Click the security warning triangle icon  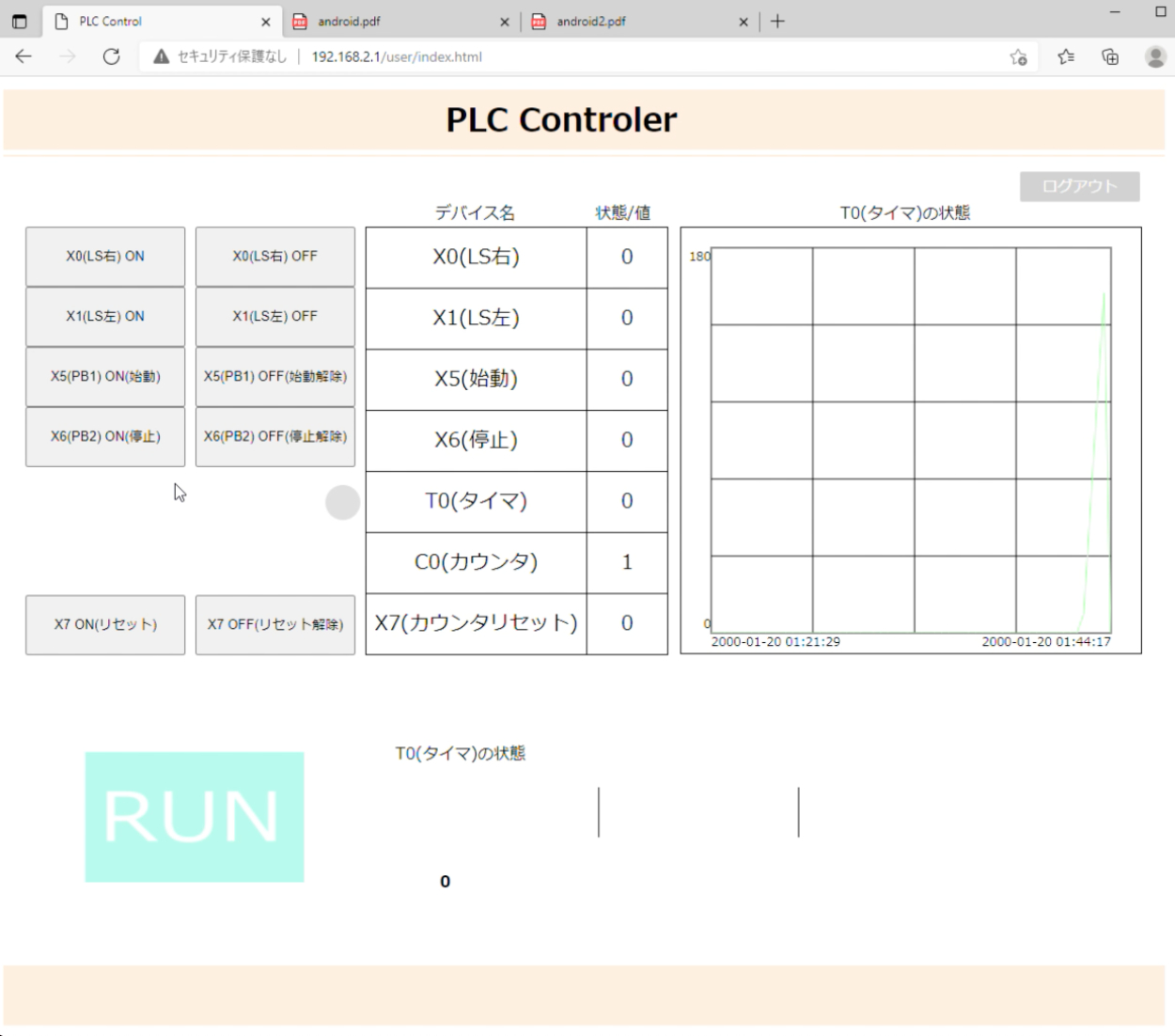[x=162, y=56]
